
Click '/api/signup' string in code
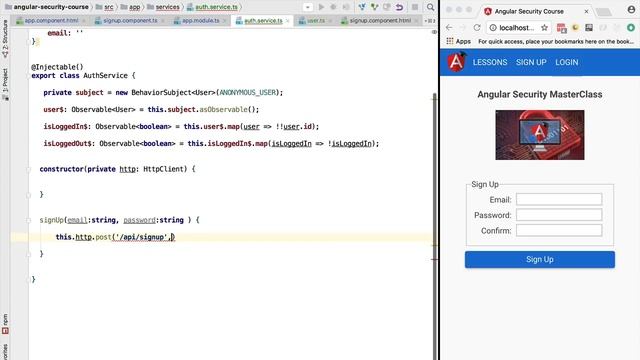pyautogui.click(x=142, y=237)
